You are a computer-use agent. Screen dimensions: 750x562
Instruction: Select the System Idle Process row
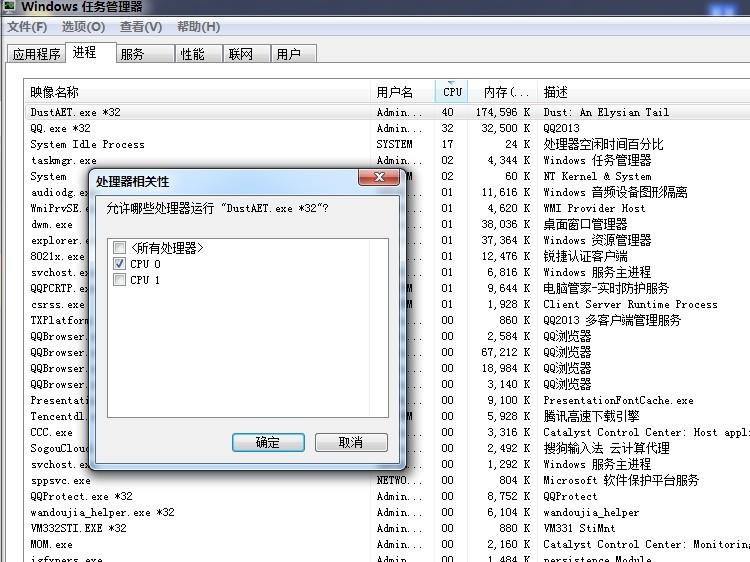387,144
